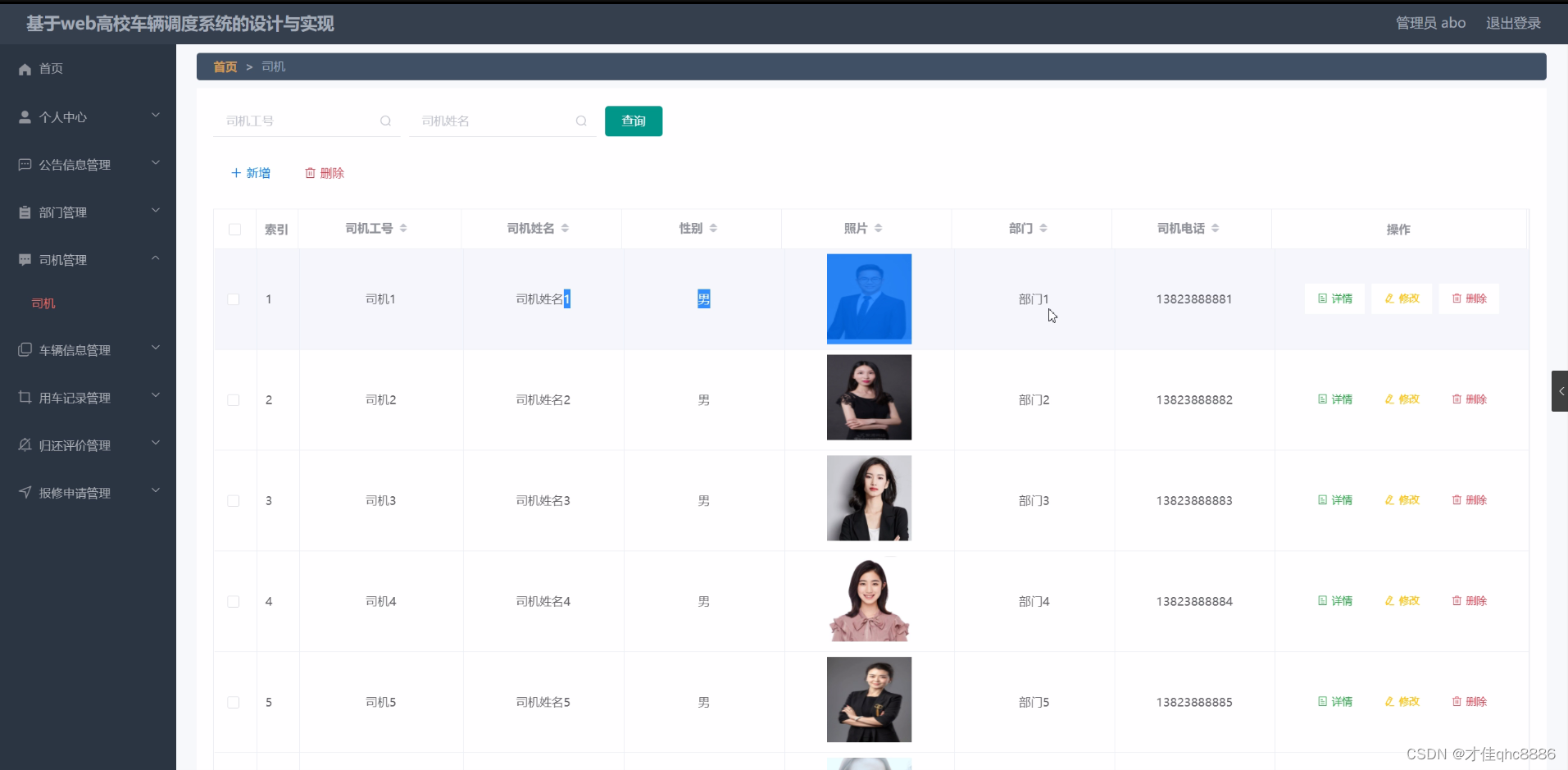The height and width of the screenshot is (770, 1568).
Task: Click 删除 for 司机4 row
Action: coord(1470,601)
